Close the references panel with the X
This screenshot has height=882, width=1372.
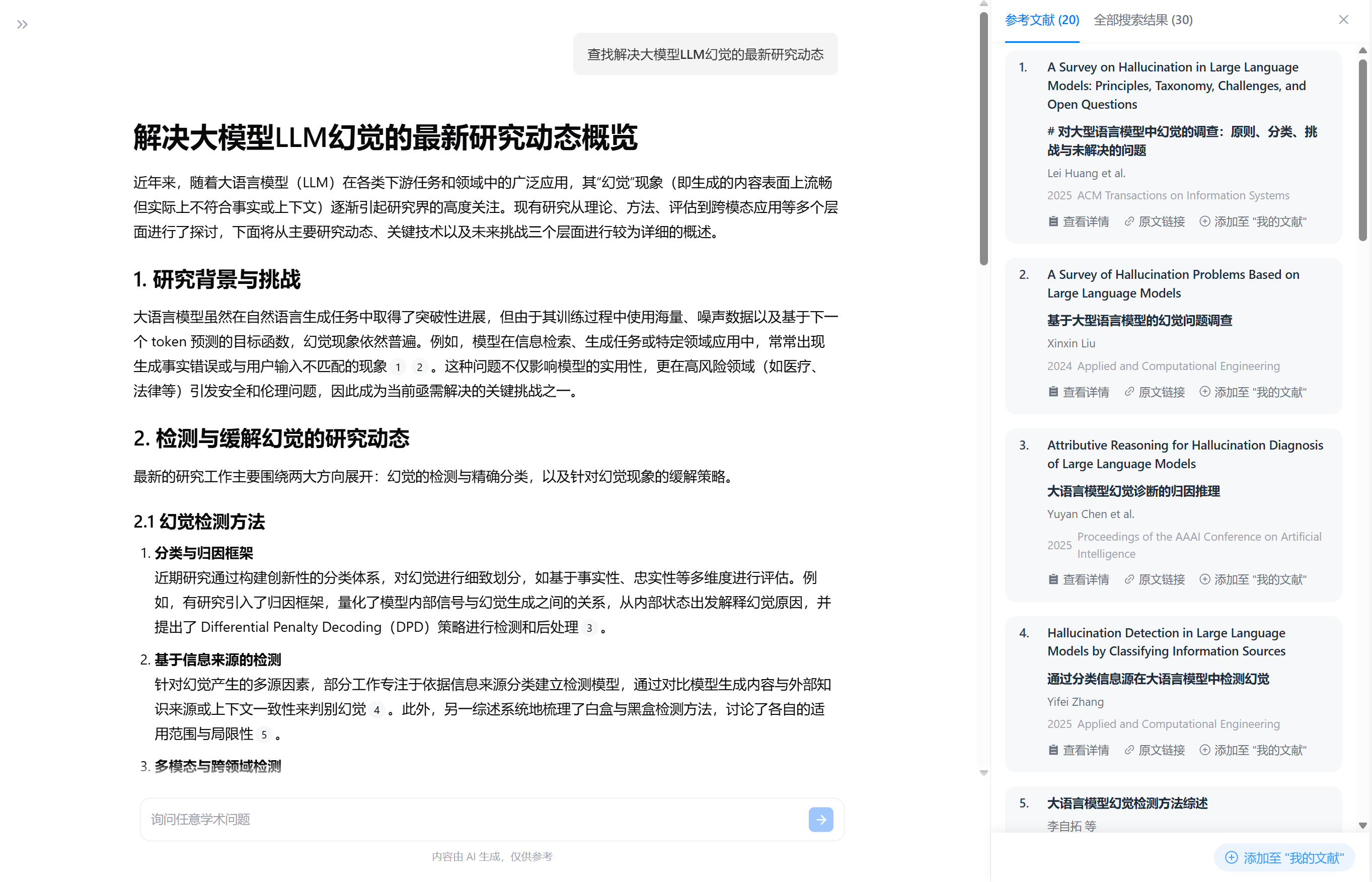(1343, 19)
